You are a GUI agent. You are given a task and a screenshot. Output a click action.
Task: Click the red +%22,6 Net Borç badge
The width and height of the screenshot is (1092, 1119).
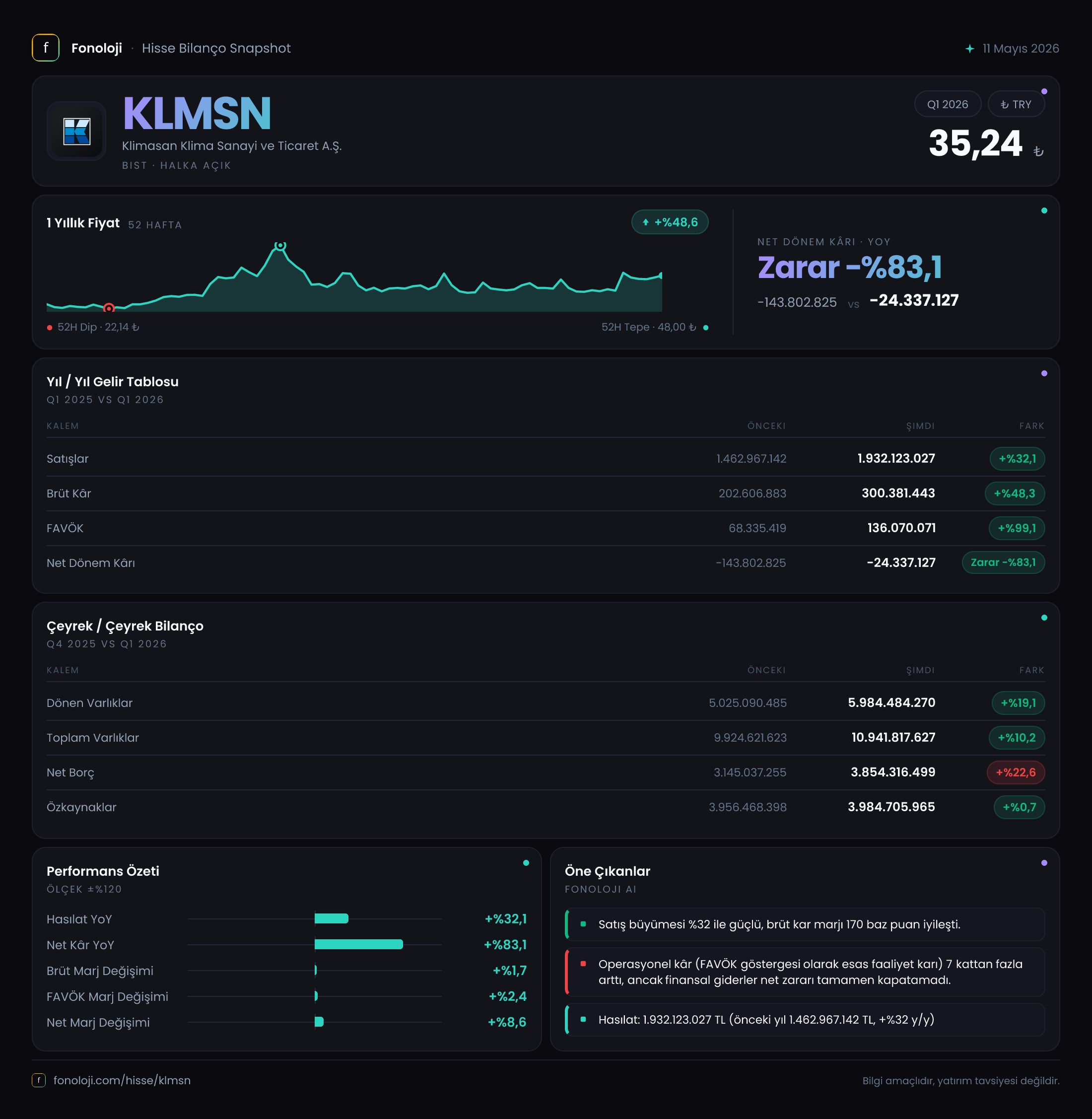click(1015, 772)
